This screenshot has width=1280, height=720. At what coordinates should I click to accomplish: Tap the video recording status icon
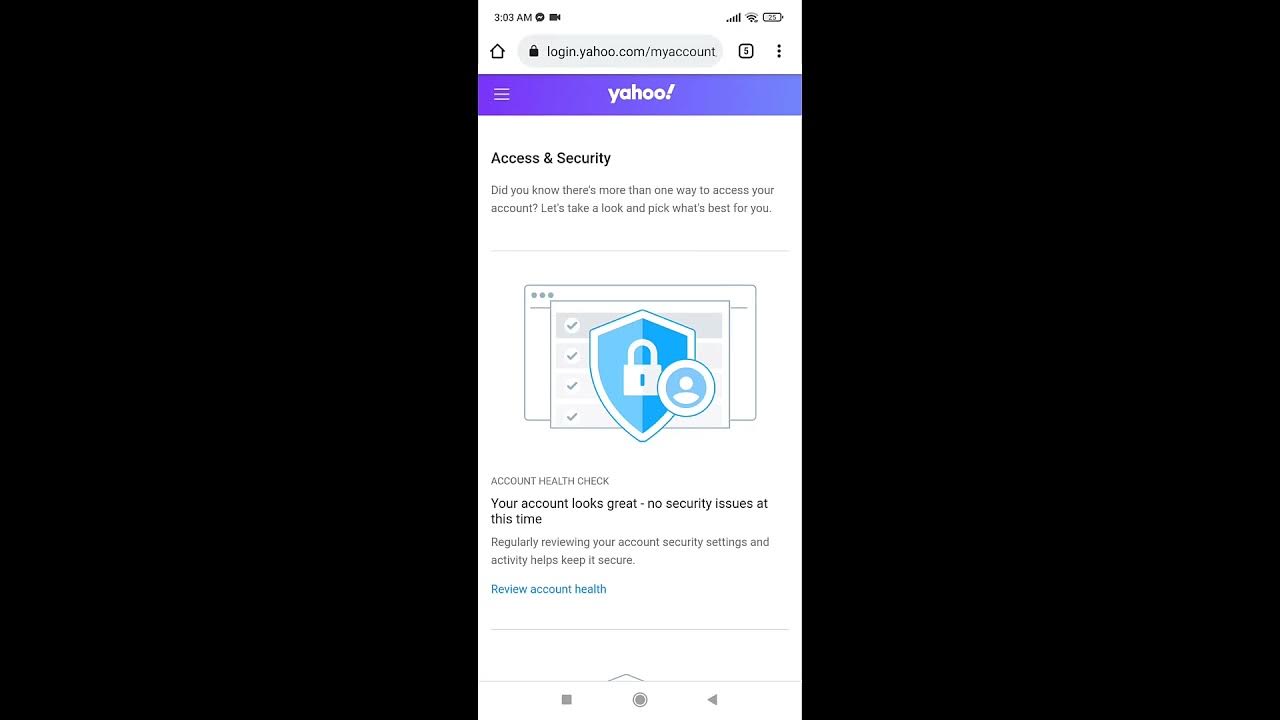[x=555, y=17]
